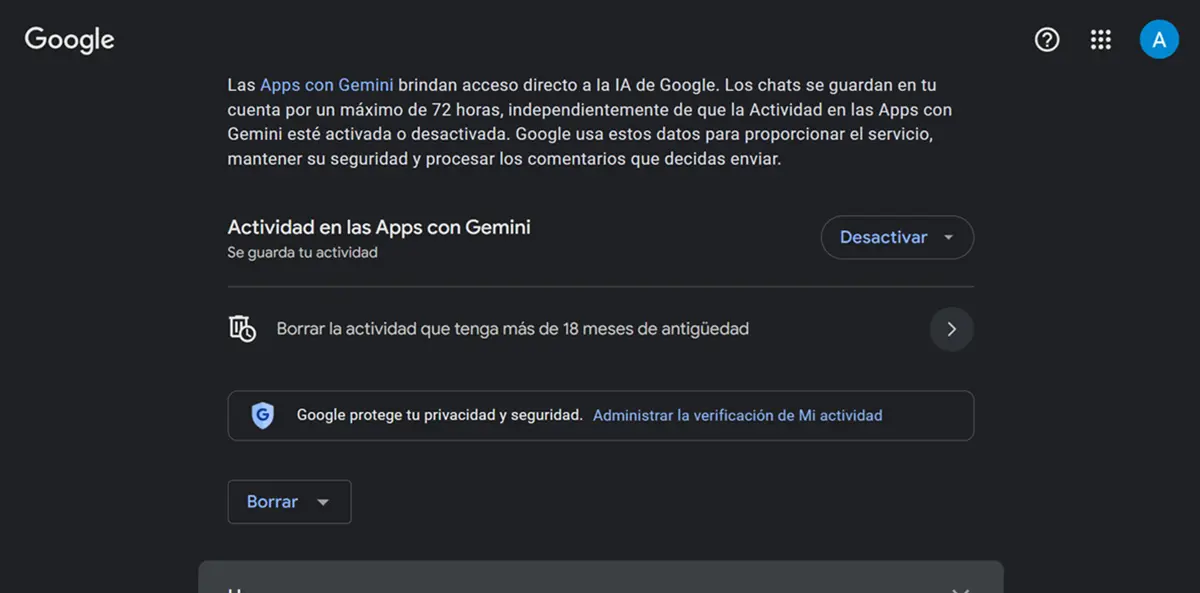Open 'Administrar la verificación de Mi actividad' link

(x=737, y=415)
